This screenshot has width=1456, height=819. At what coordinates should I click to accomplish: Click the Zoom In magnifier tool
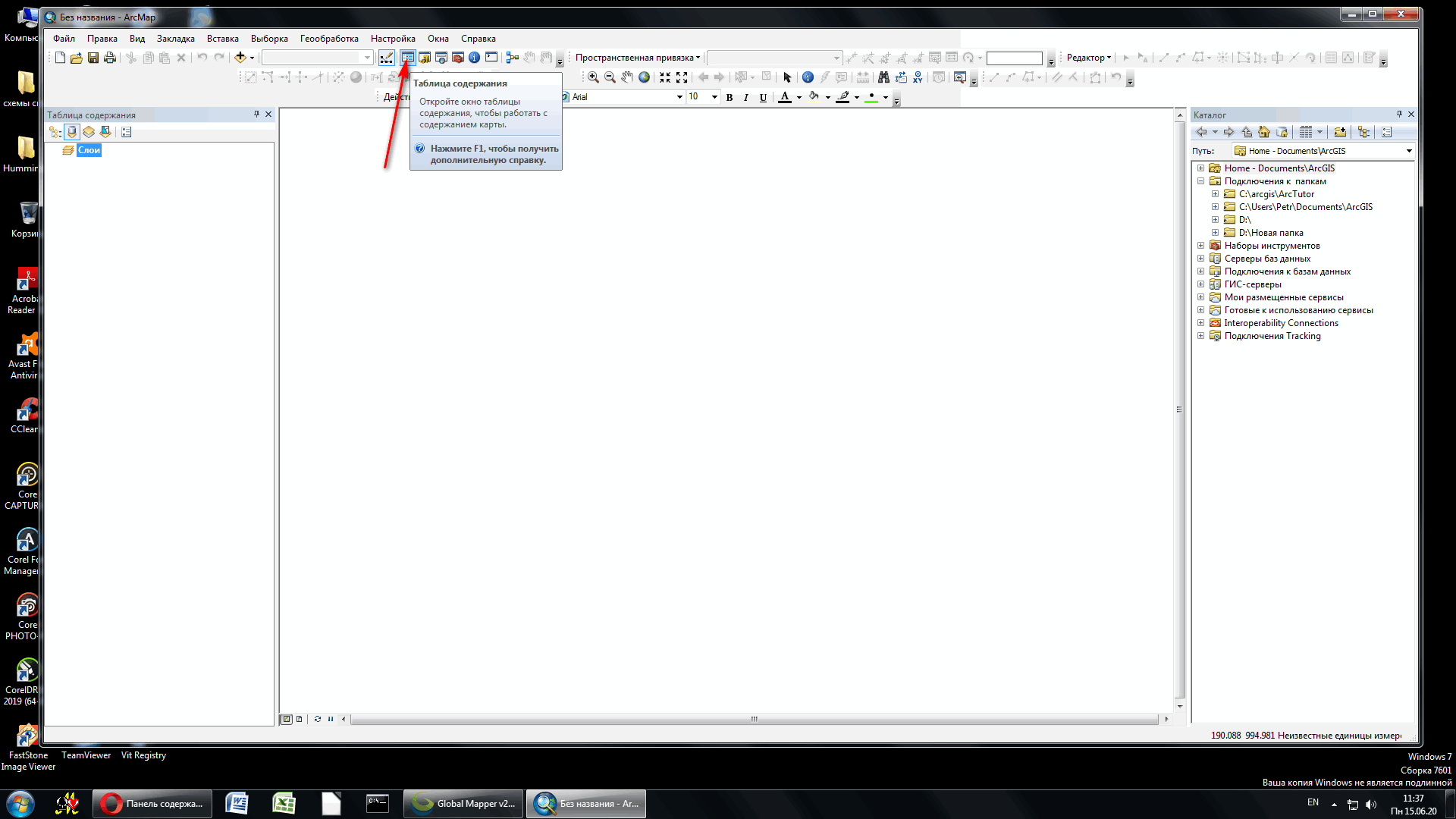pyautogui.click(x=593, y=77)
